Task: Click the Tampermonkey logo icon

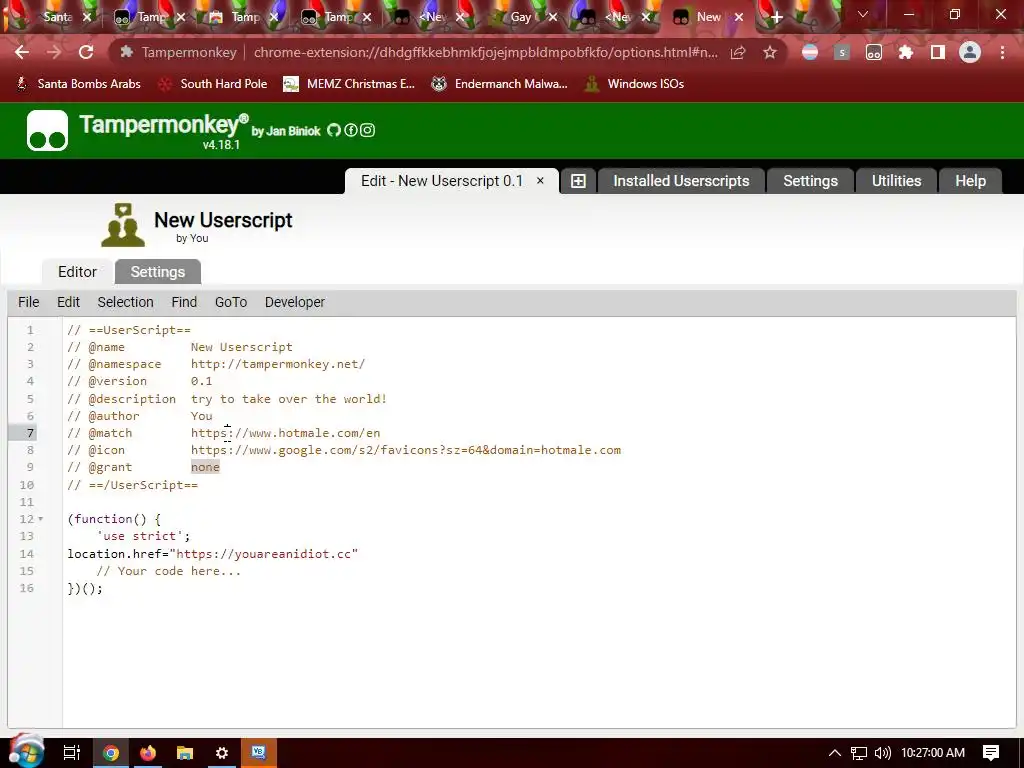Action: coord(47,131)
